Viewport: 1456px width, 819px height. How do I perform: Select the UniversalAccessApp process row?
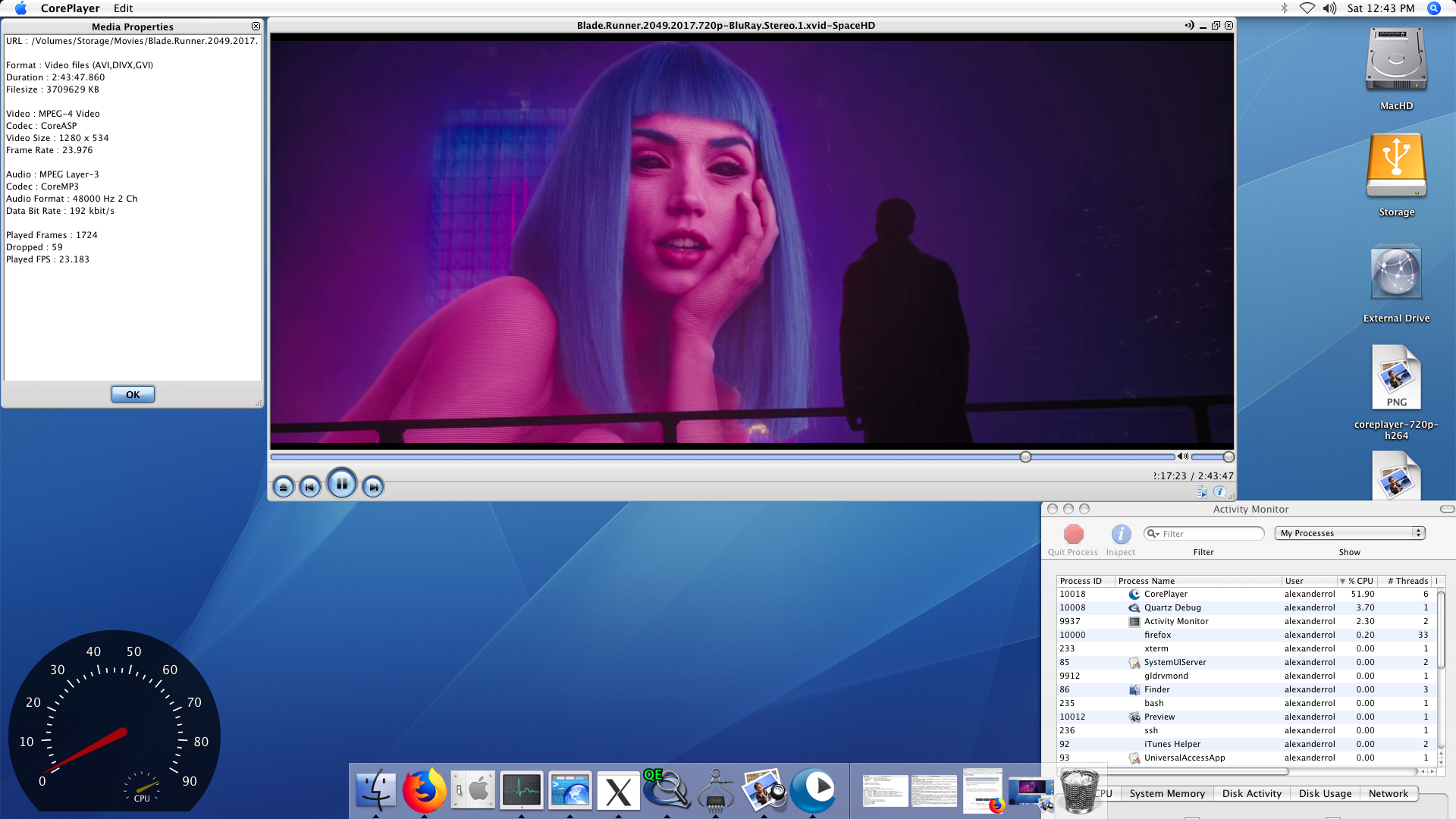coord(1245,758)
